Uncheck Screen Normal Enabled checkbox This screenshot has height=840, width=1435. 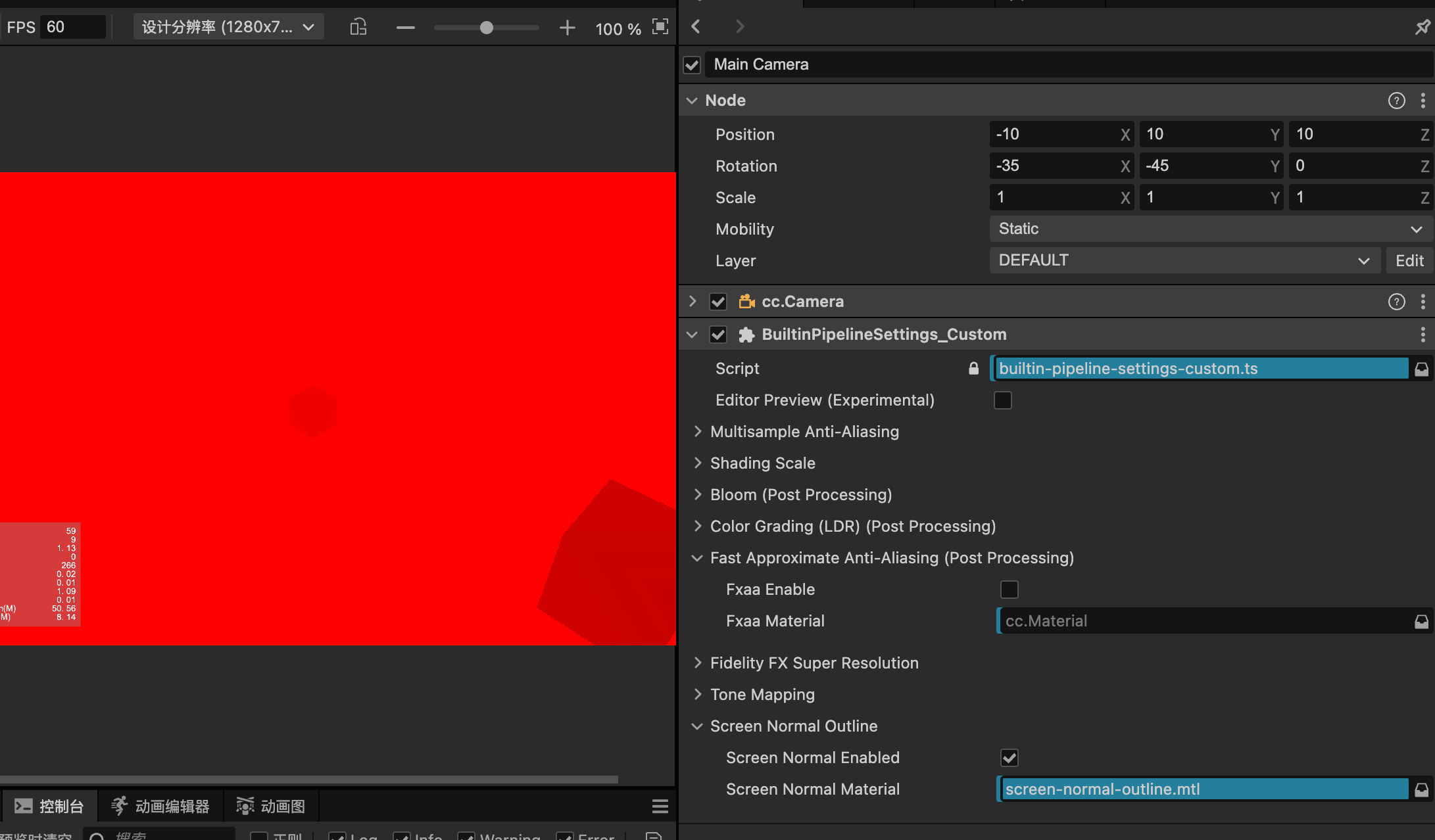[1009, 758]
